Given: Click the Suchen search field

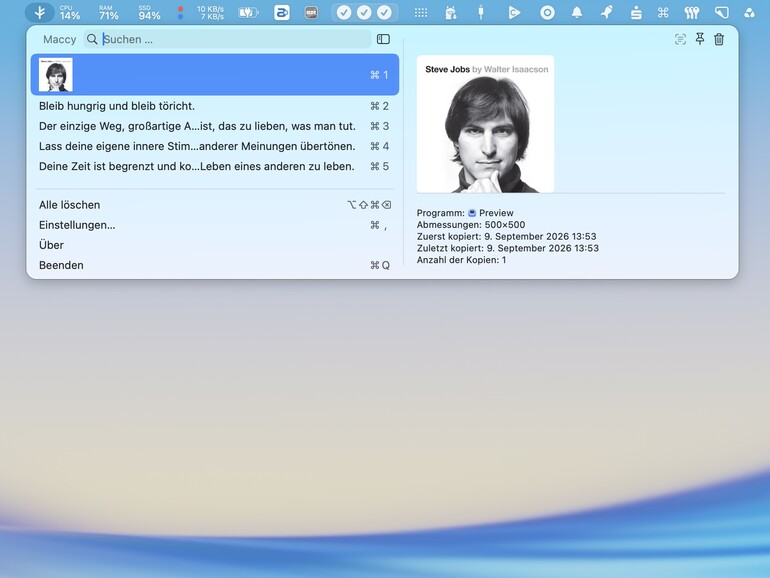Looking at the screenshot, I should (227, 39).
